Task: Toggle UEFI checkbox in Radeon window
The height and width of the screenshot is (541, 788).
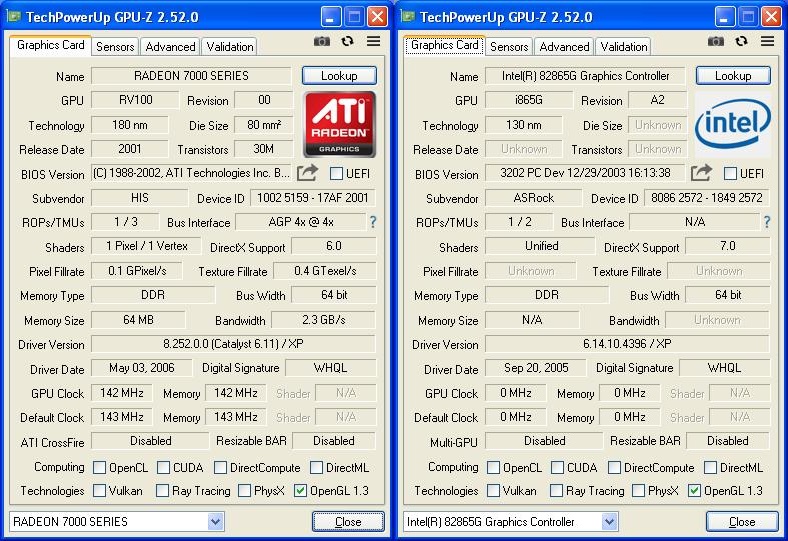Action: 336,174
